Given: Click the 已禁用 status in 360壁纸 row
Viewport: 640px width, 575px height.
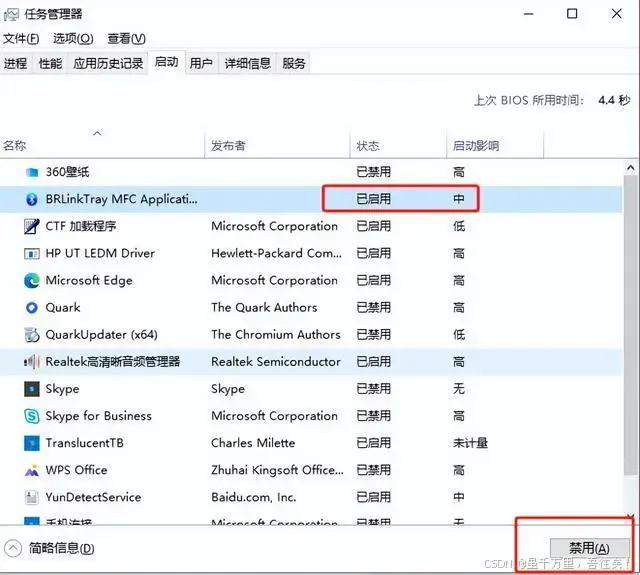Looking at the screenshot, I should coord(373,172).
